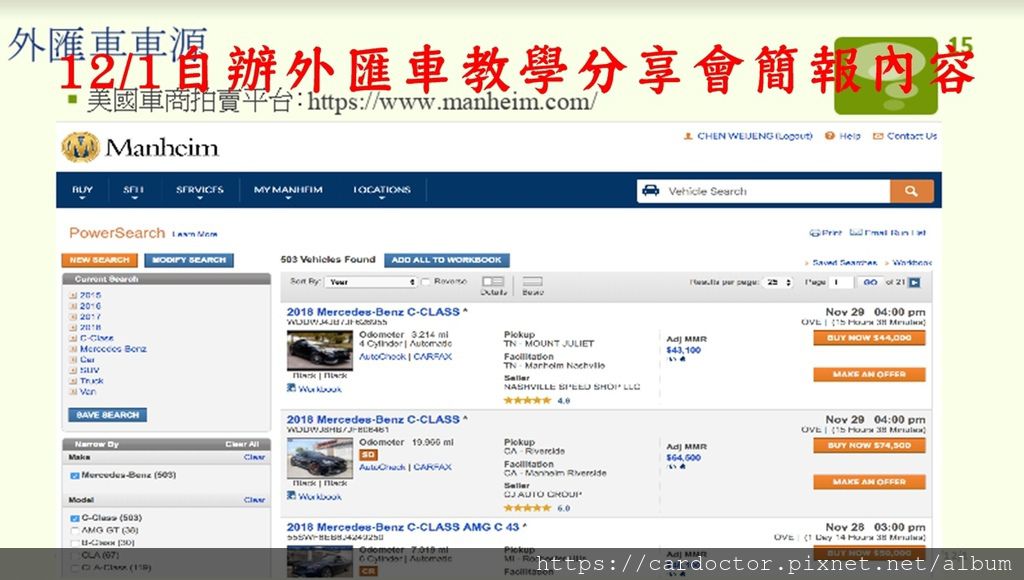This screenshot has width=1024, height=580.
Task: Uncheck the Mercedes-Benz (503) make filter
Action: 74,475
